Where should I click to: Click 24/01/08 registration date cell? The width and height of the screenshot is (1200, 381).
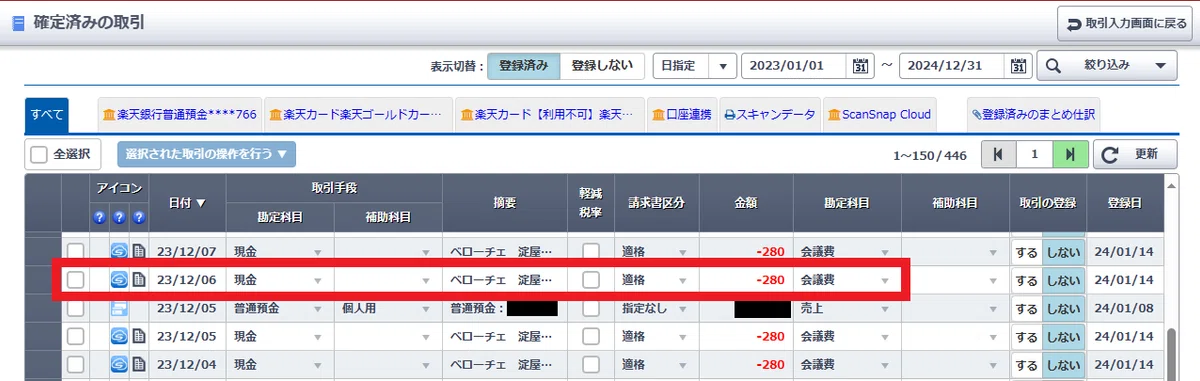click(x=1125, y=308)
